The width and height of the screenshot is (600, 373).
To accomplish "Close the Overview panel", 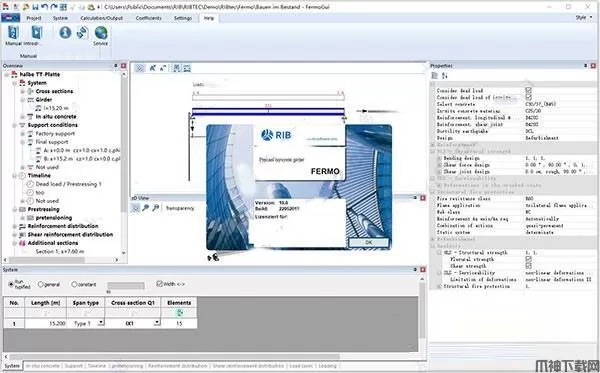I will click(124, 66).
